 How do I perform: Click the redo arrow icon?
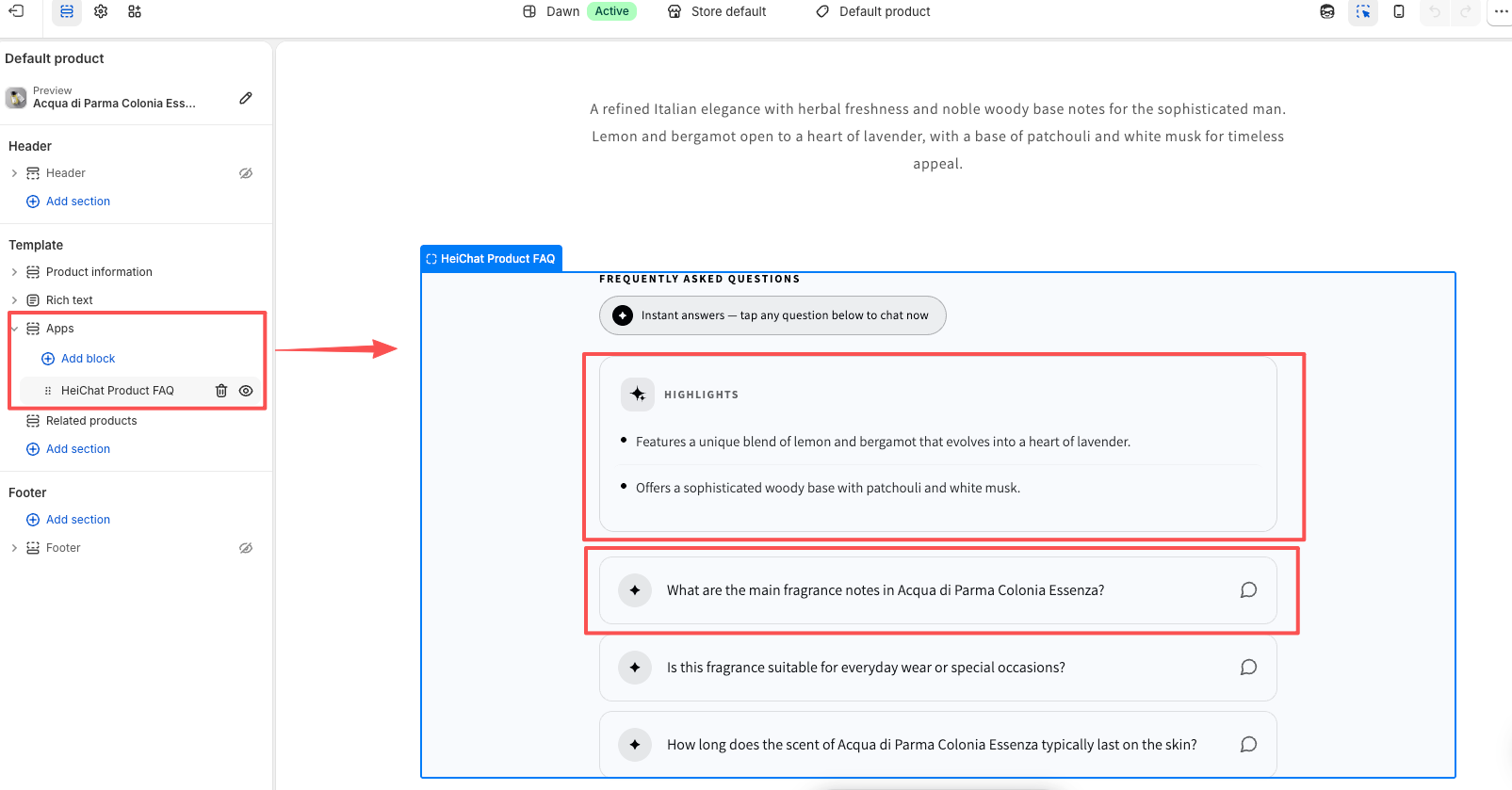coord(1465,11)
